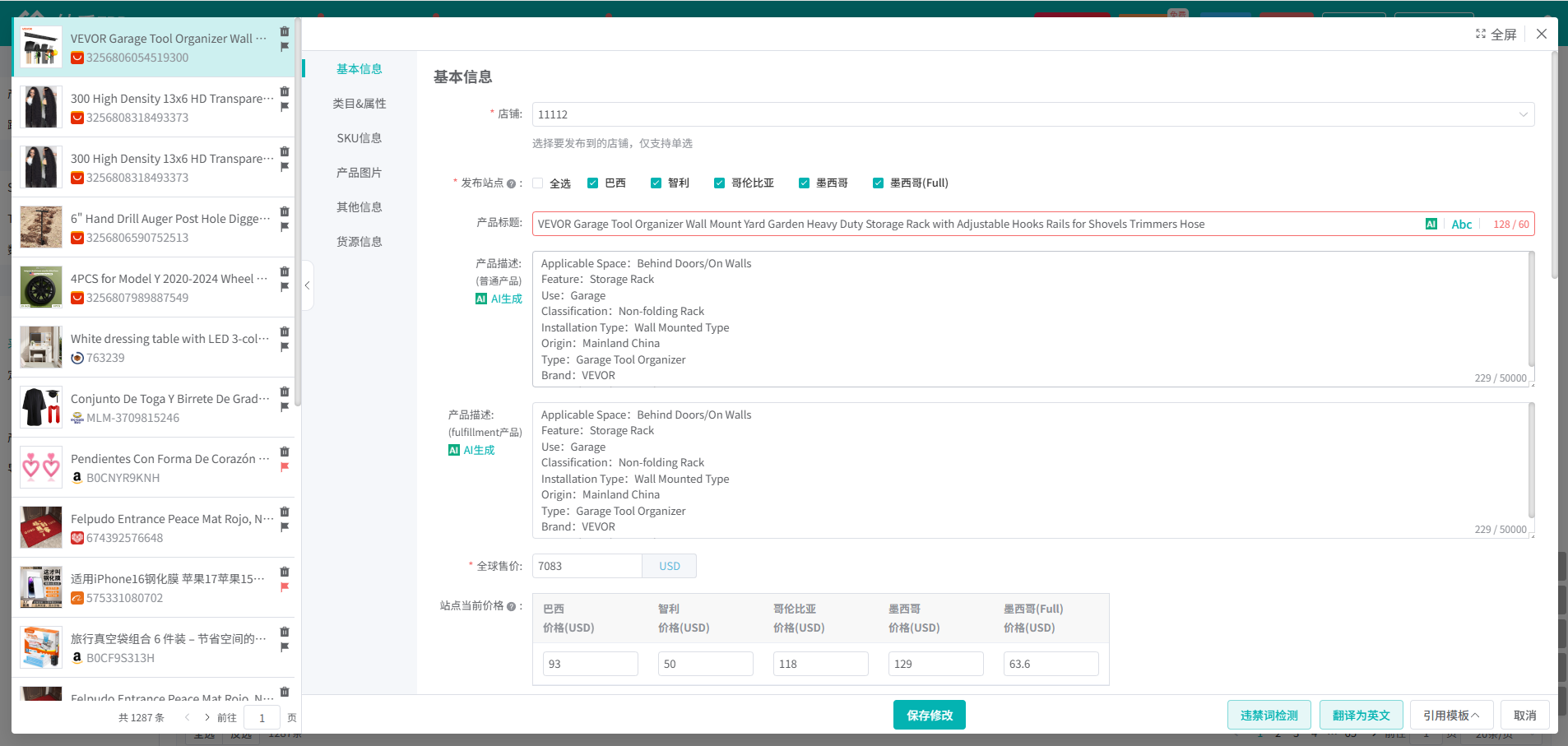
Task: Click the form's vertical scrollbar
Action: tap(1553, 164)
